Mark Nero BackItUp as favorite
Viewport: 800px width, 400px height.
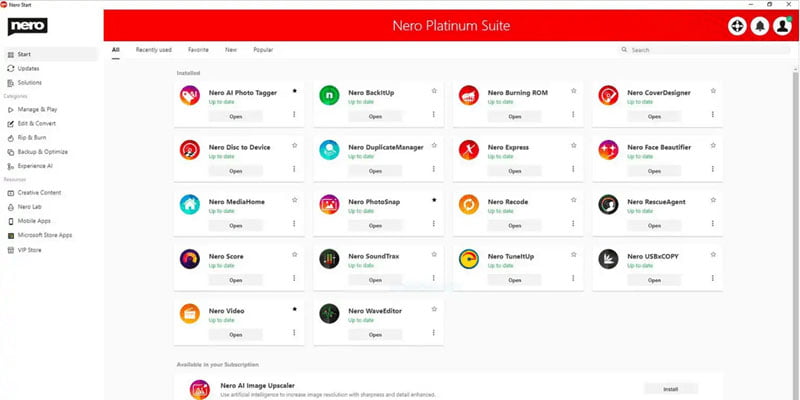[434, 91]
